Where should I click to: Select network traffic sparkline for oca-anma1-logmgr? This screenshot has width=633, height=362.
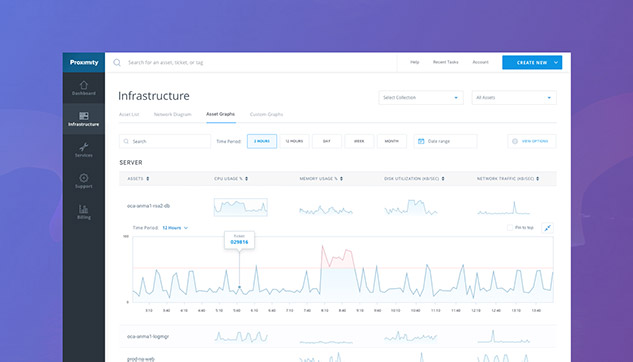(x=503, y=337)
